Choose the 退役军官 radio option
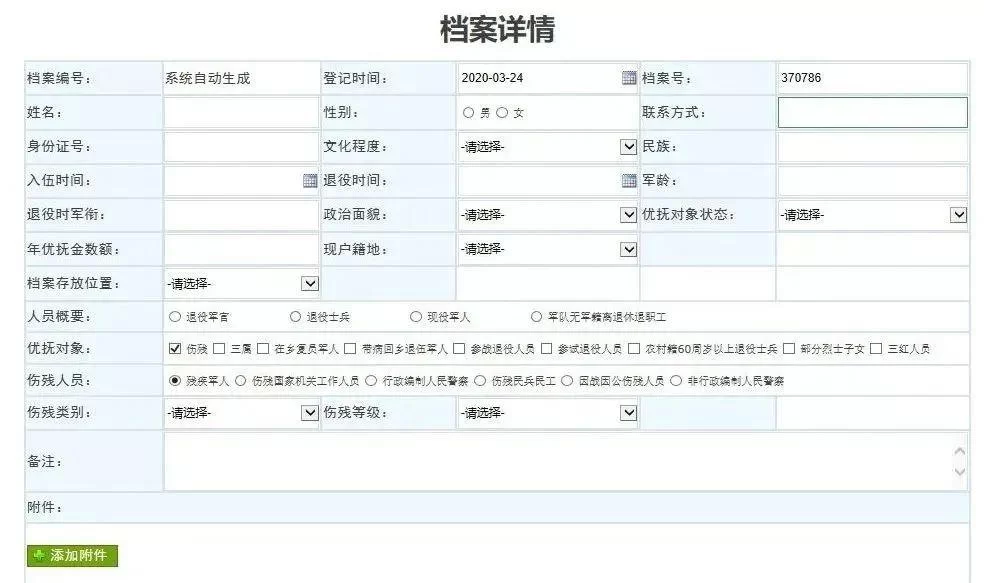This screenshot has height=583, width=984. (x=175, y=317)
